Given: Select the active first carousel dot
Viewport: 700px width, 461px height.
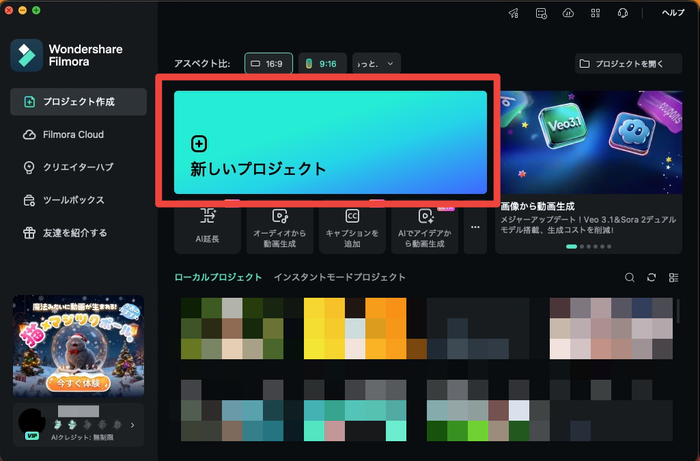Looking at the screenshot, I should (x=571, y=246).
